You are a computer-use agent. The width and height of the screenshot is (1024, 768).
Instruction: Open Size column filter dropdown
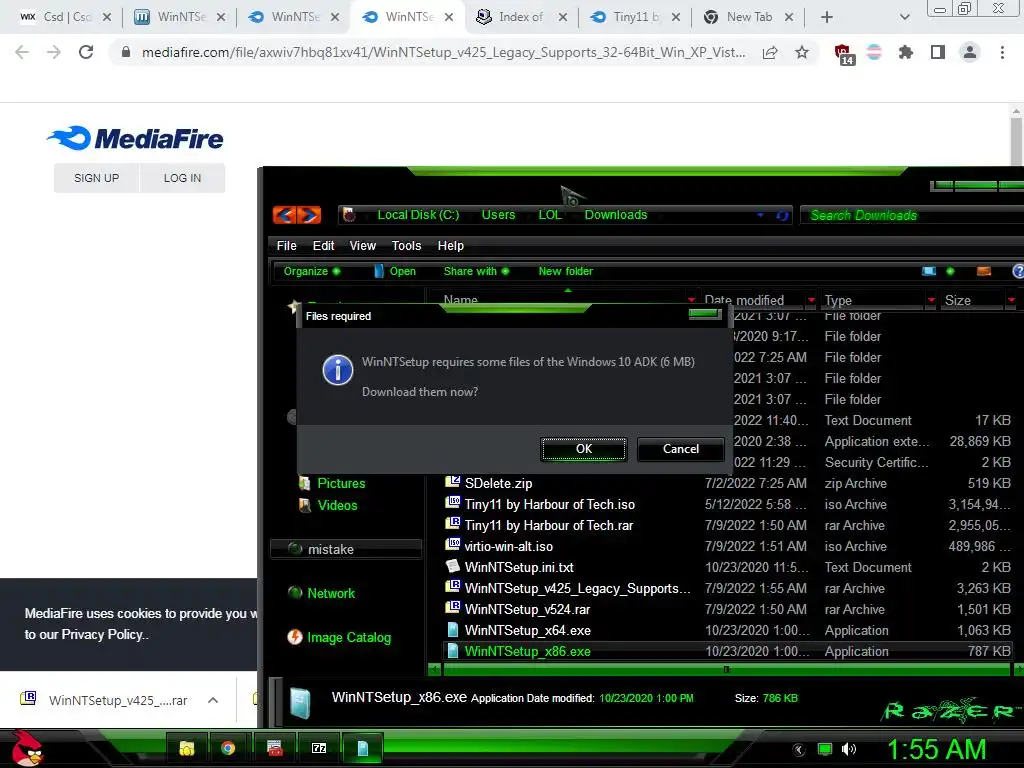pos(1011,300)
